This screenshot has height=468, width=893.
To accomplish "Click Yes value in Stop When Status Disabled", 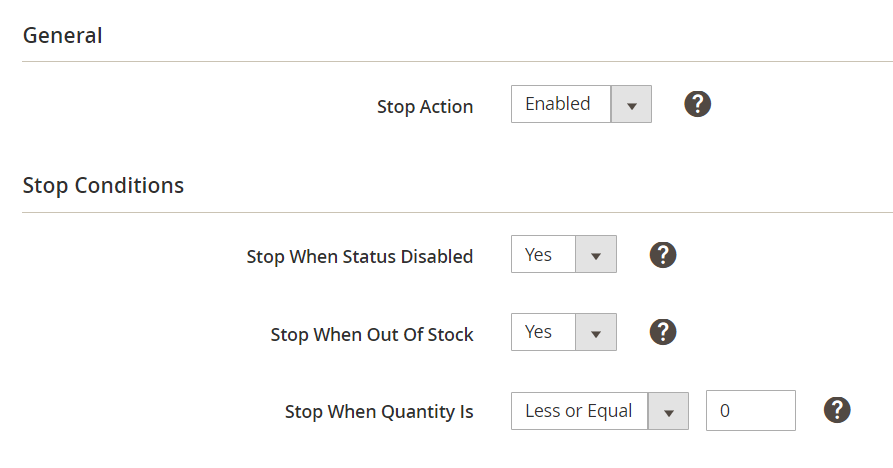I will point(539,255).
